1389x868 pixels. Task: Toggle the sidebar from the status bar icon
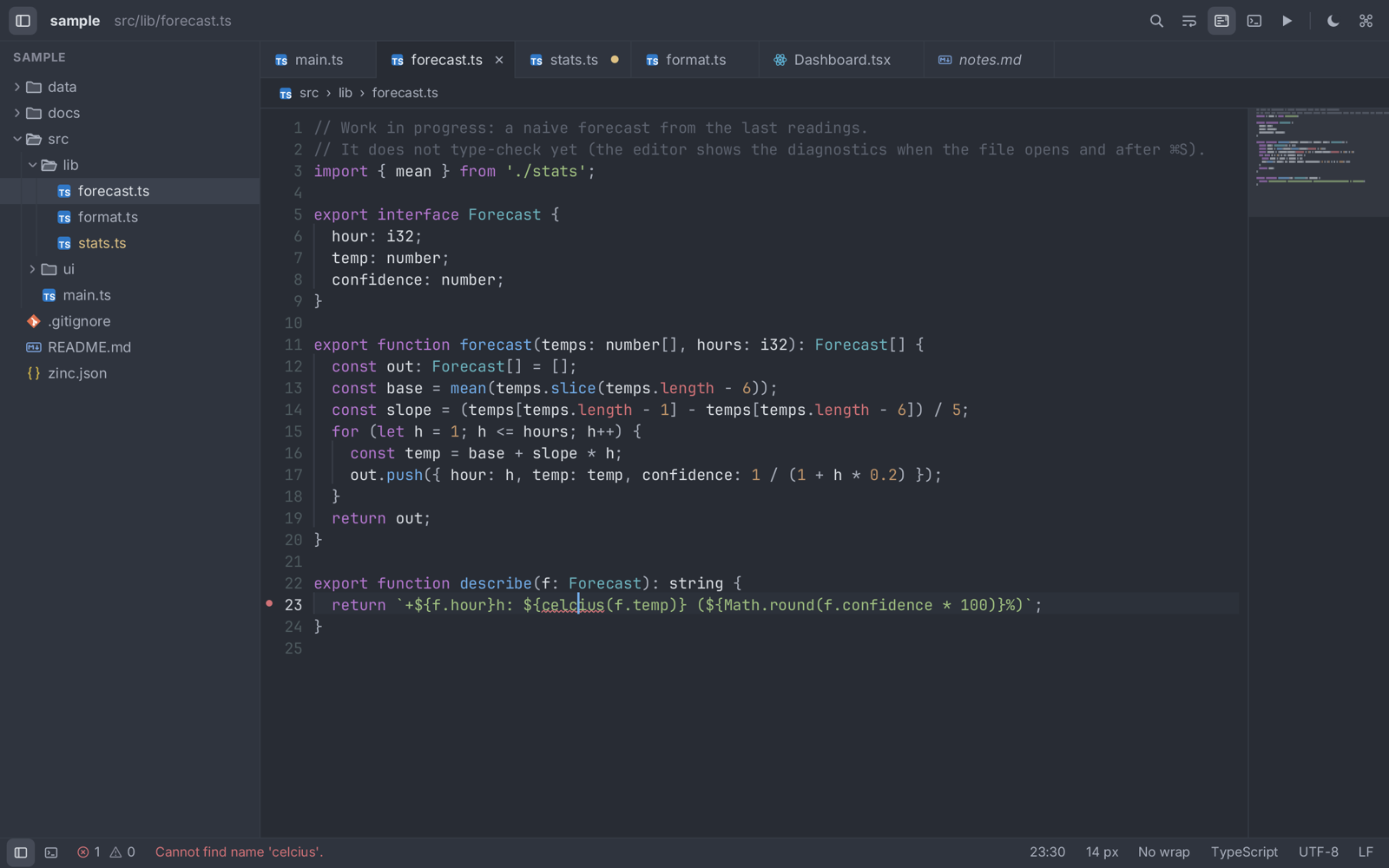point(21,852)
